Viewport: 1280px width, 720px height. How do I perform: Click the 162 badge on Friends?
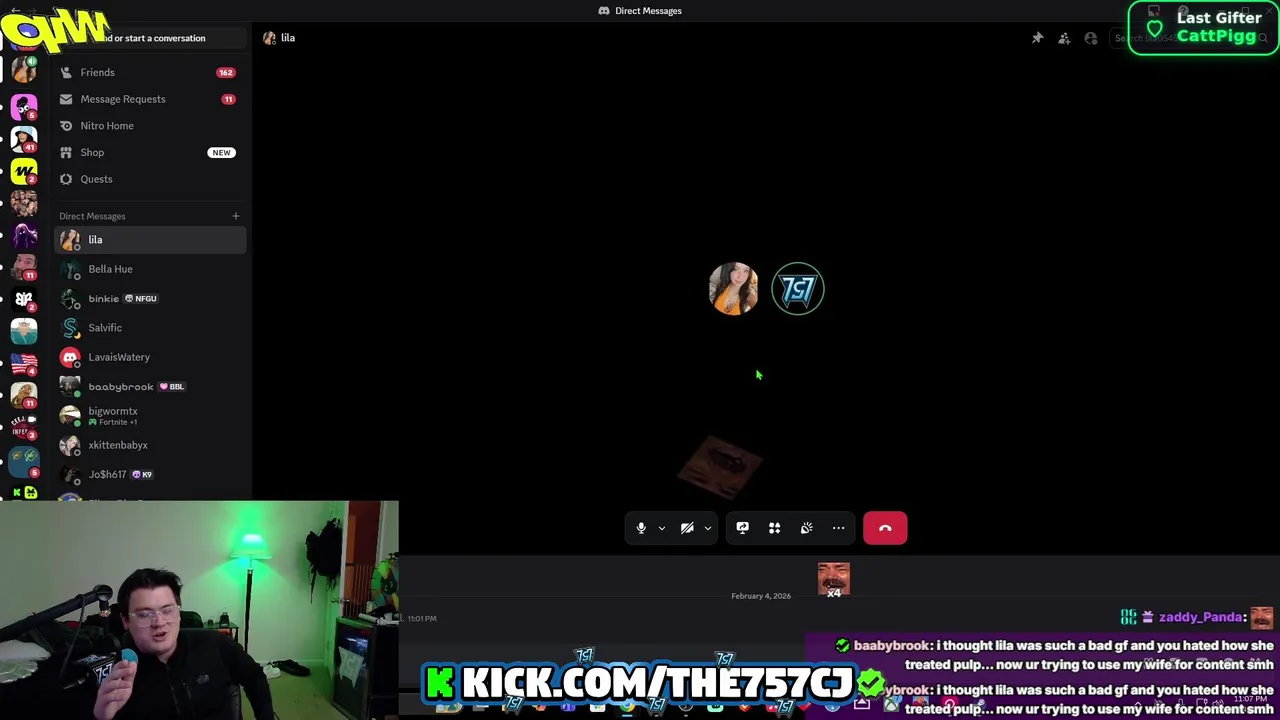pyautogui.click(x=226, y=72)
